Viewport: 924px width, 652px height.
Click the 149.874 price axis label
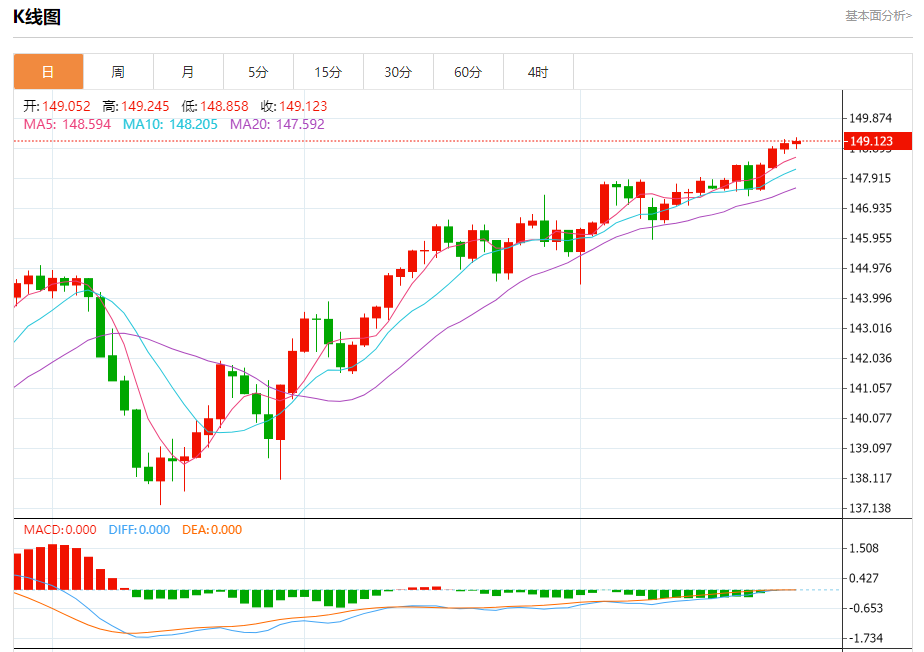pos(870,118)
